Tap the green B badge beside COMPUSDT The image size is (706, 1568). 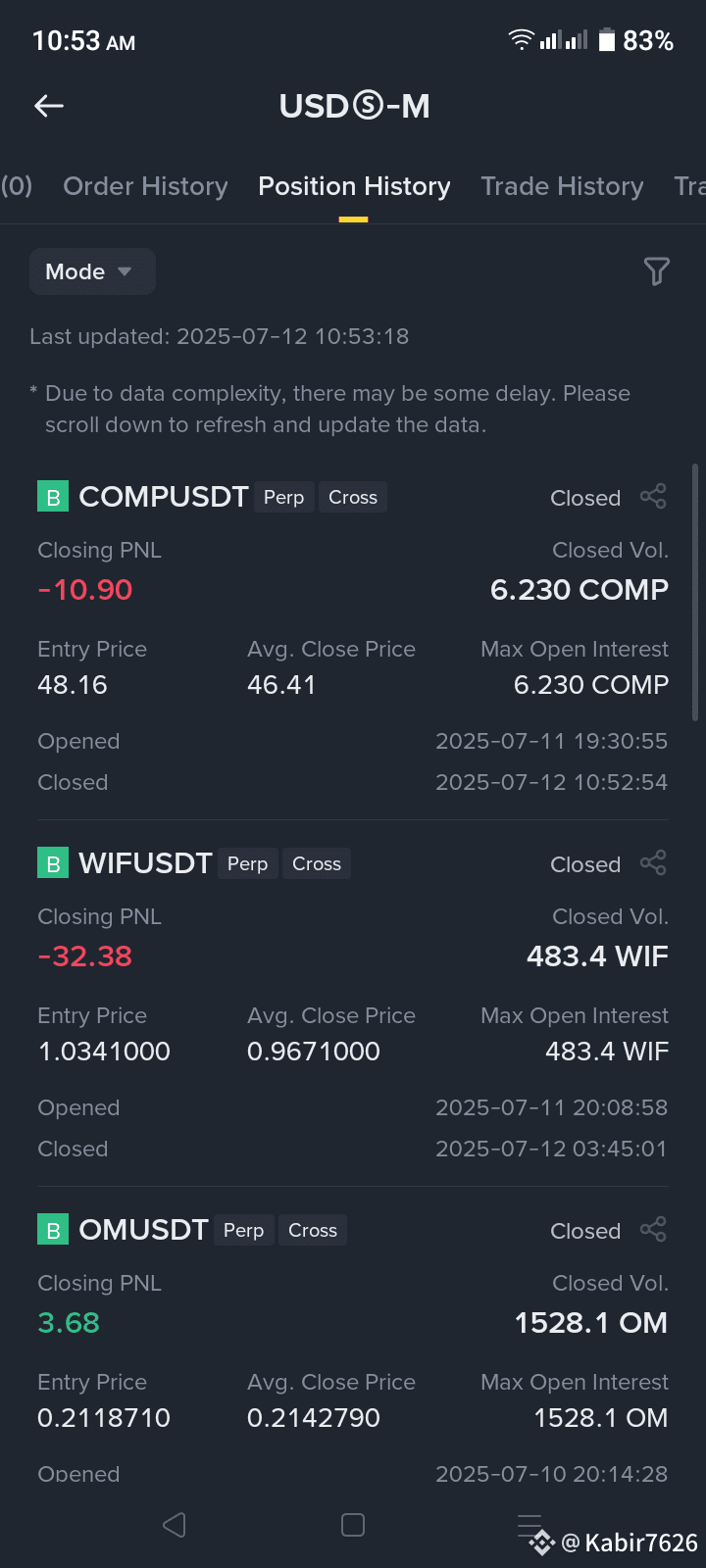pos(53,497)
